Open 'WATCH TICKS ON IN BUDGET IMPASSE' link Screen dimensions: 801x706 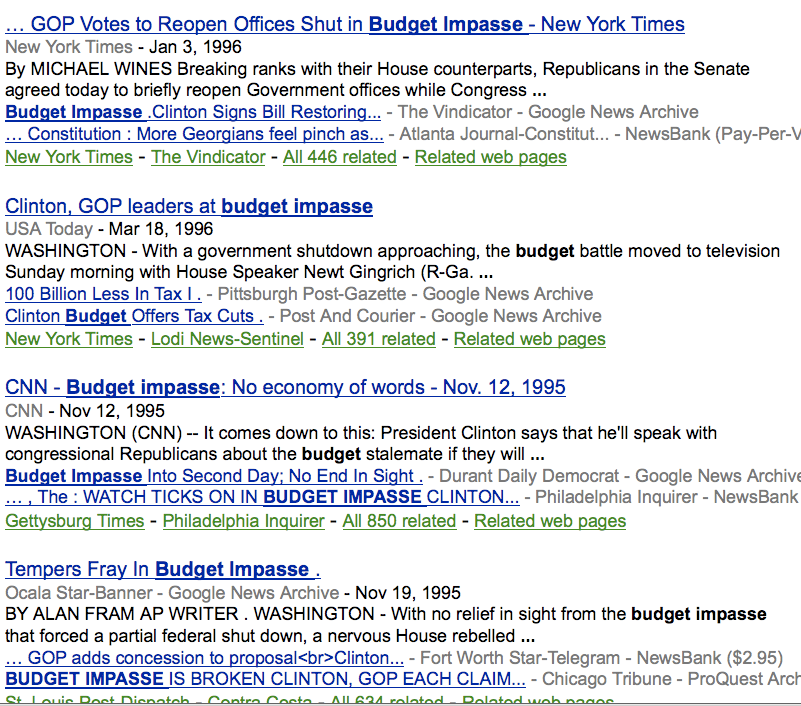(x=262, y=497)
